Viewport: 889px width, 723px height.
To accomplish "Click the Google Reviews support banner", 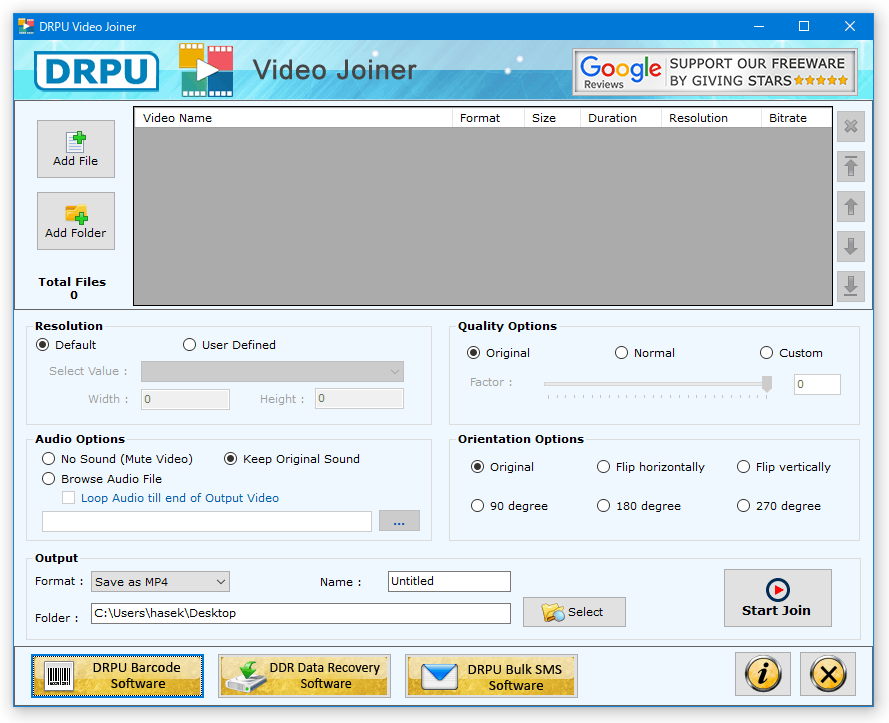I will [714, 72].
